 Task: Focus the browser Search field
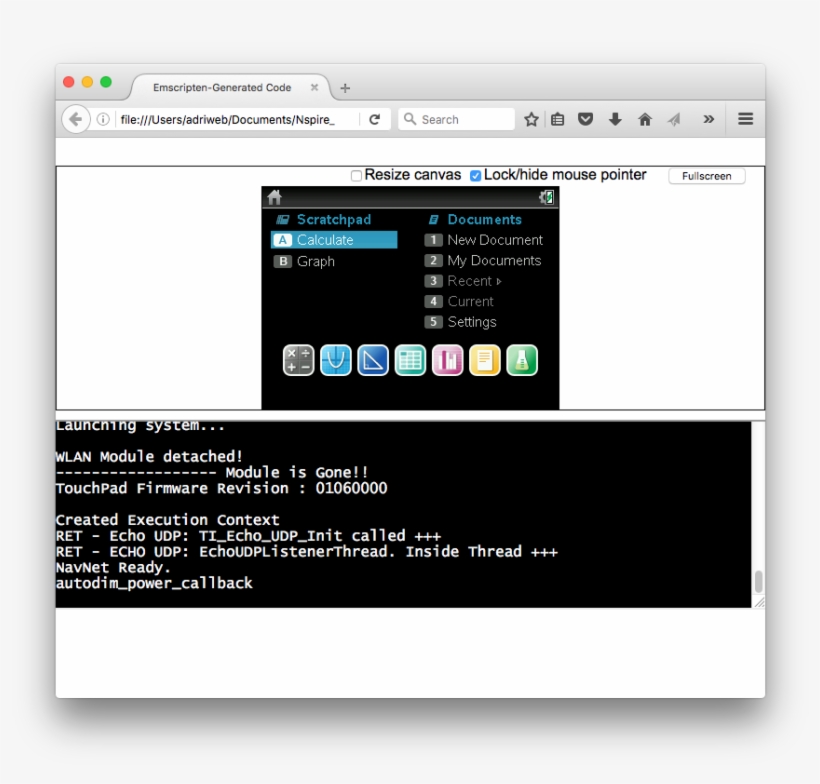[457, 119]
